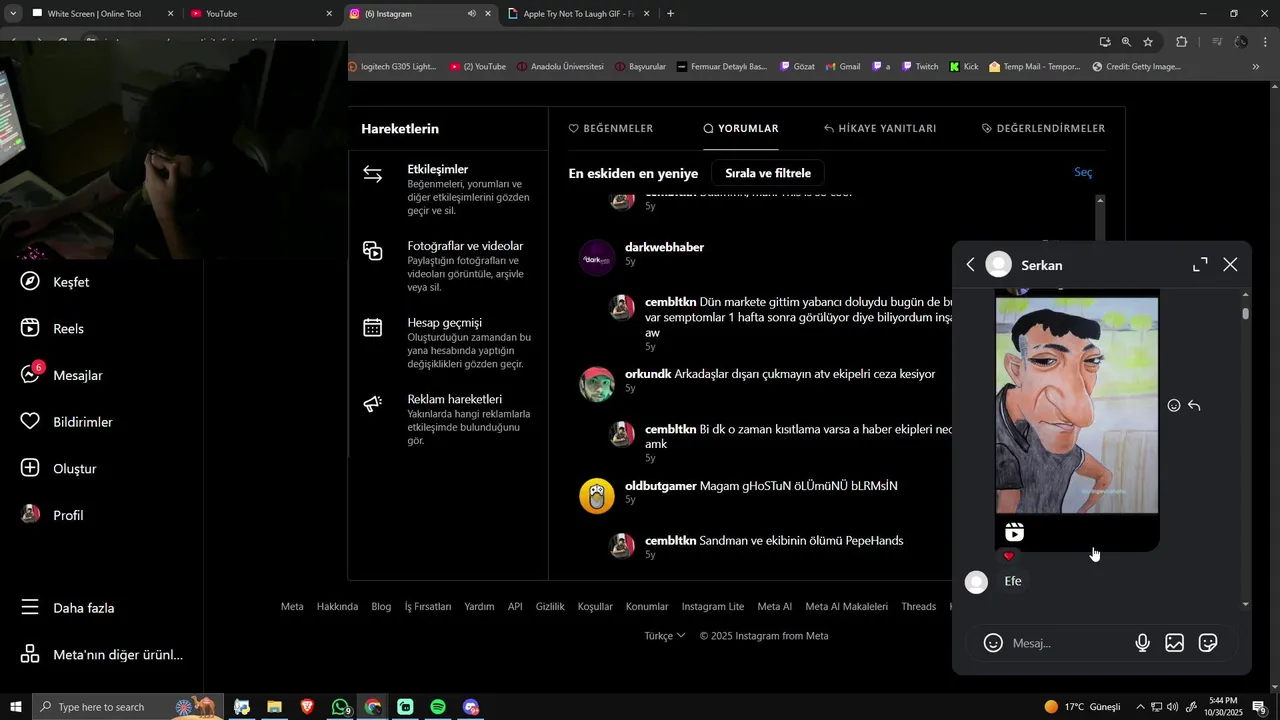Click the taskbar search box
Image resolution: width=1280 pixels, height=720 pixels.
[x=127, y=707]
